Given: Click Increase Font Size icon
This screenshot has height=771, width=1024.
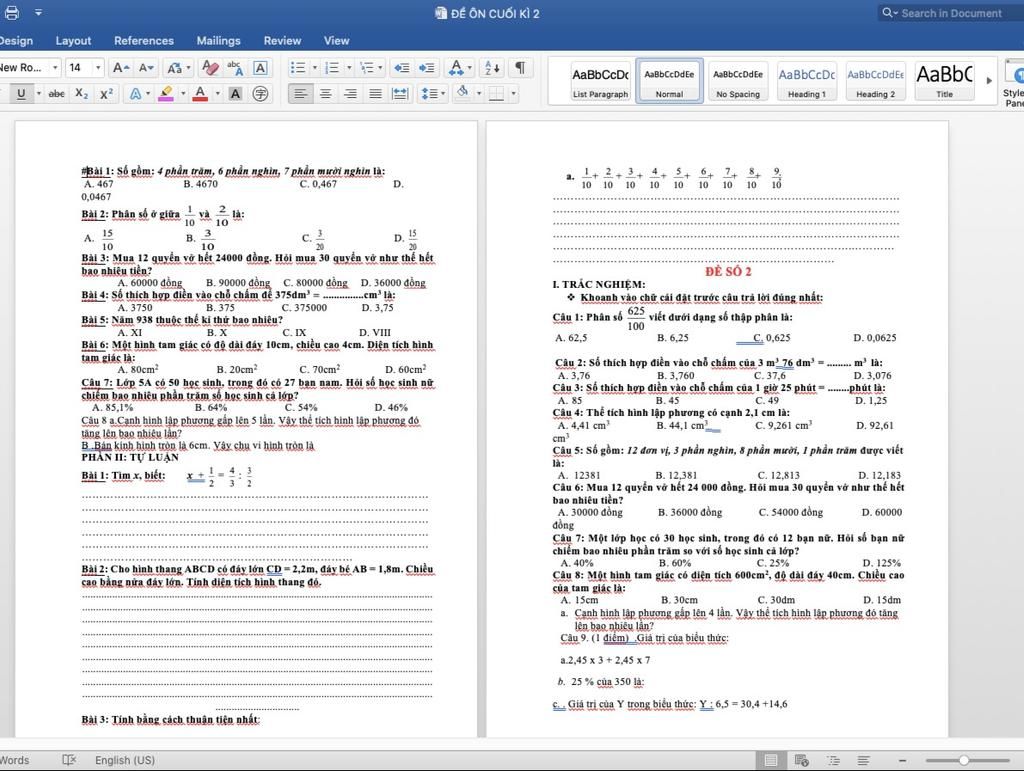Looking at the screenshot, I should pyautogui.click(x=121, y=67).
